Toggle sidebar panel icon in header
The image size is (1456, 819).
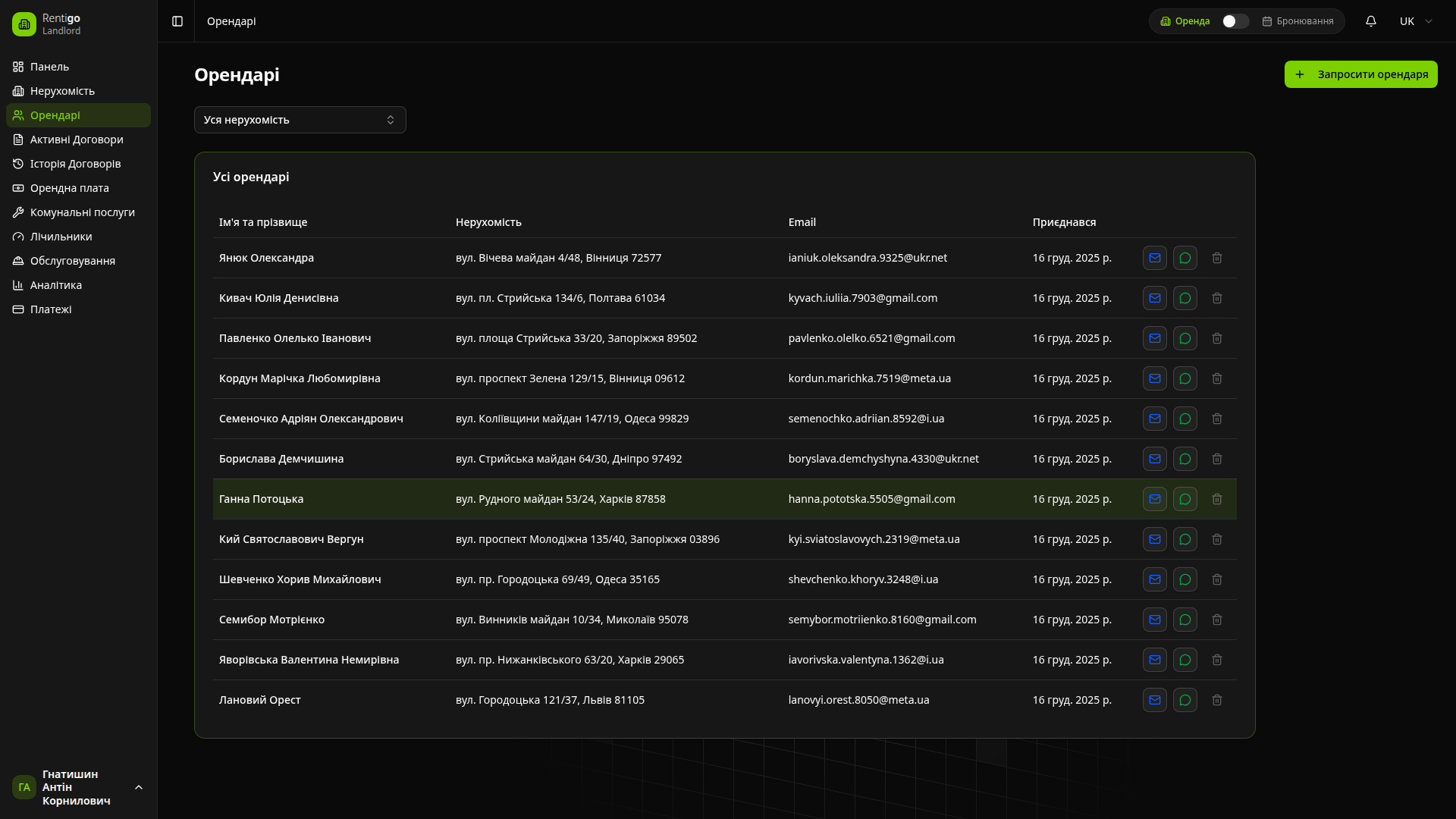point(177,21)
